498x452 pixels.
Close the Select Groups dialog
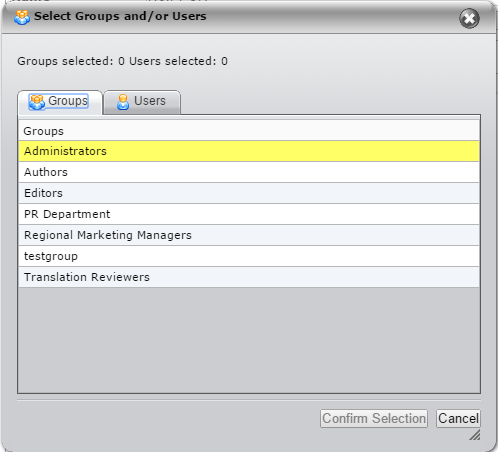click(x=469, y=18)
